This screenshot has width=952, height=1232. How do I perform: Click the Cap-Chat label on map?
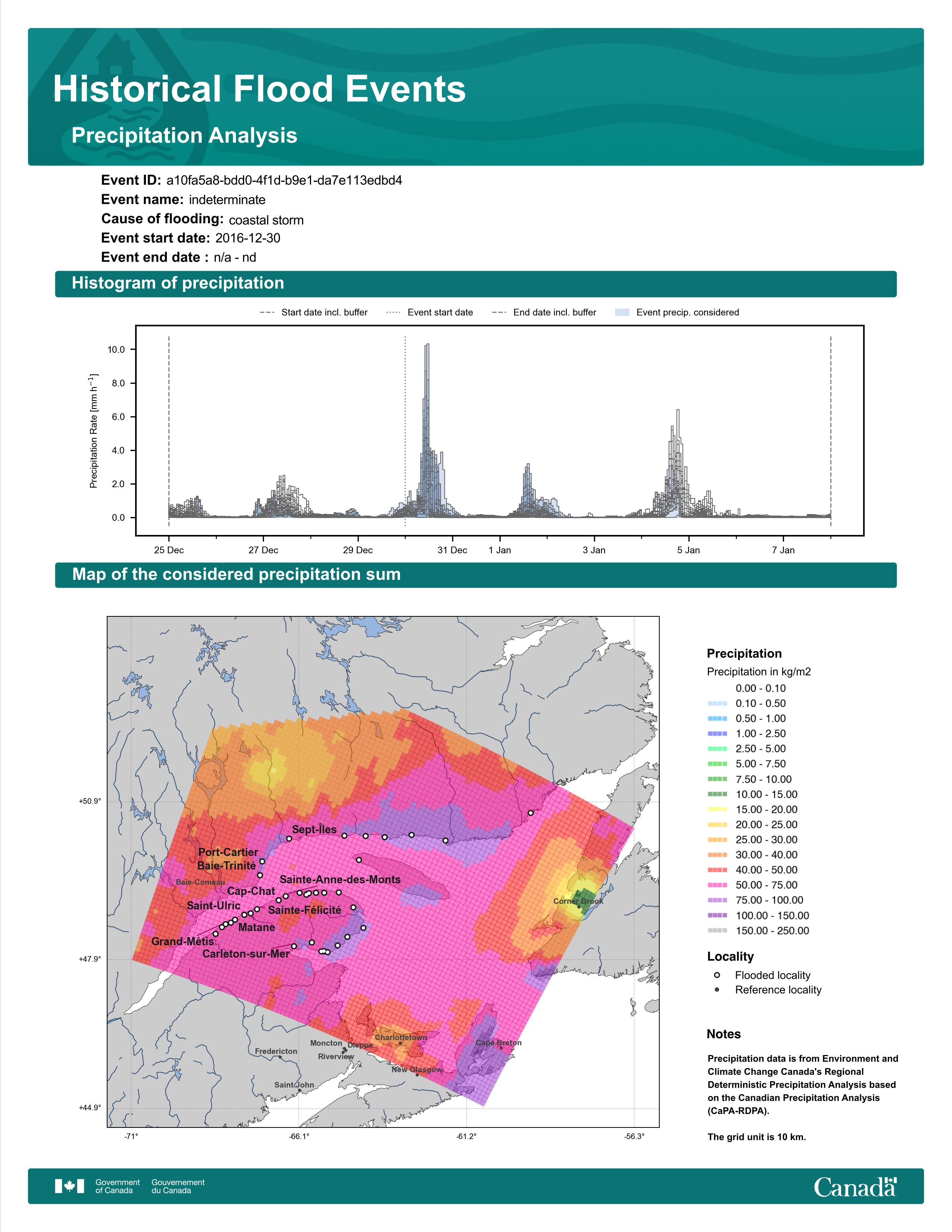(x=251, y=891)
